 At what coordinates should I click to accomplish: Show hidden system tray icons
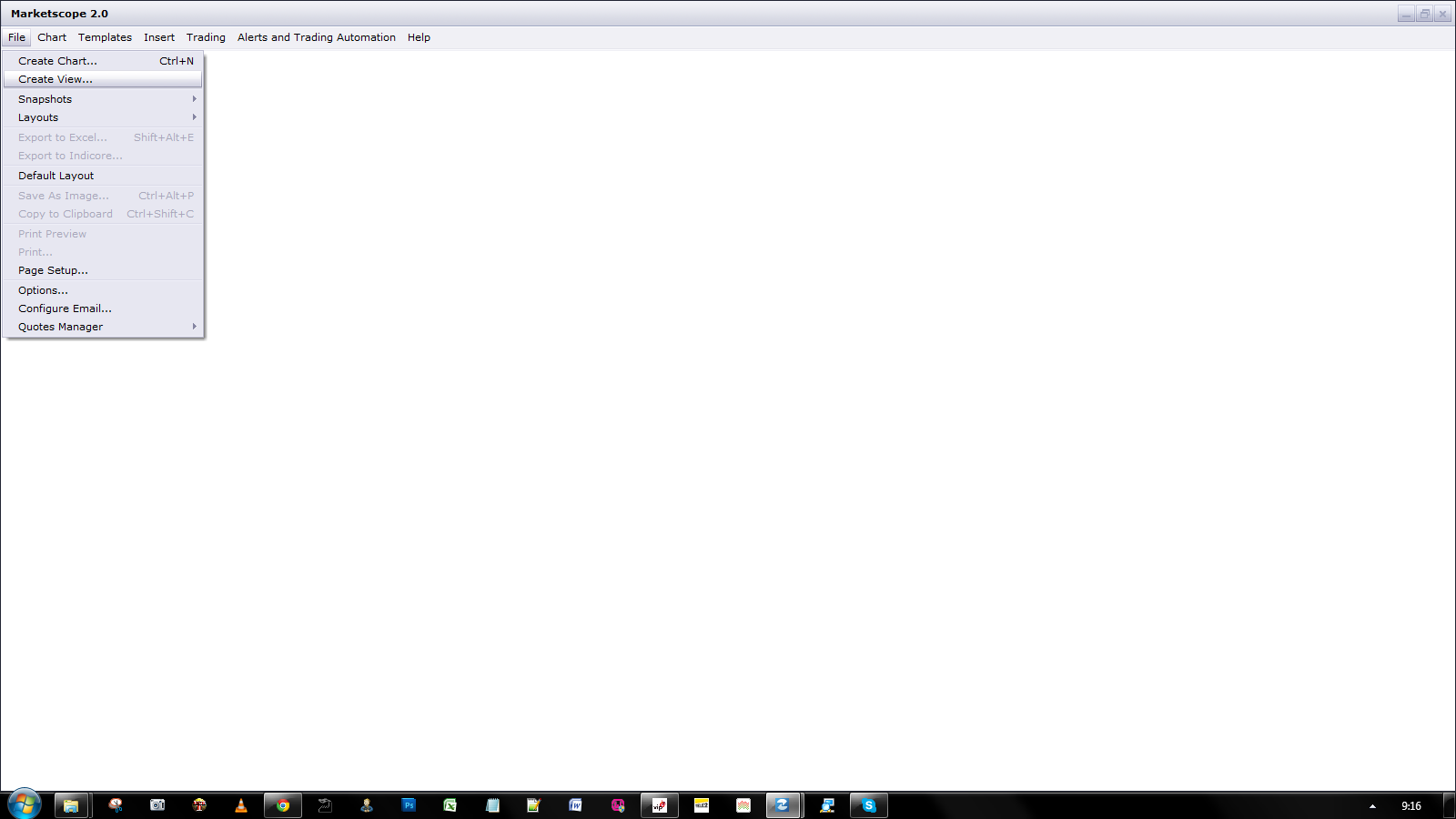(x=1372, y=806)
